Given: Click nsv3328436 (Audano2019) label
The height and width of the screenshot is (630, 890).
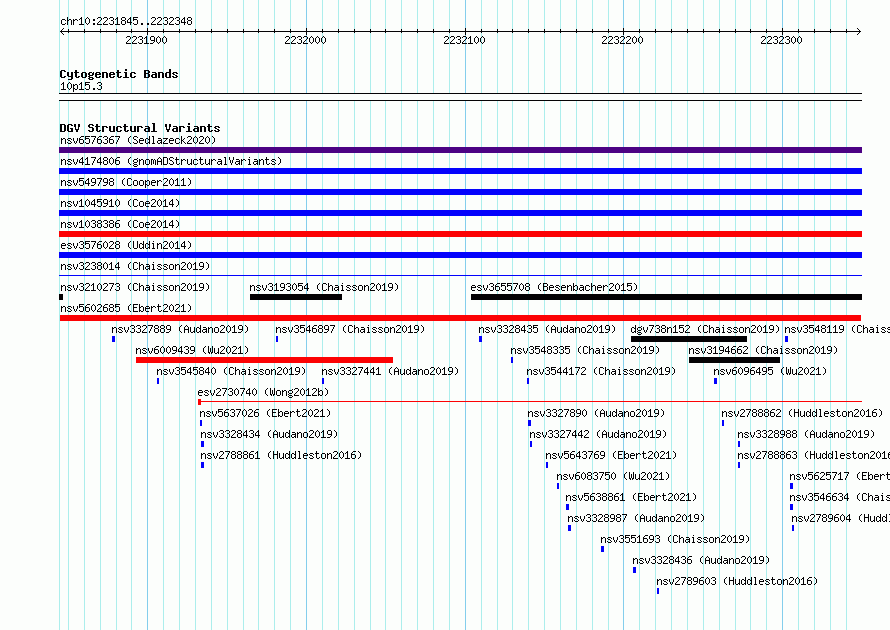Looking at the screenshot, I should (x=701, y=560).
